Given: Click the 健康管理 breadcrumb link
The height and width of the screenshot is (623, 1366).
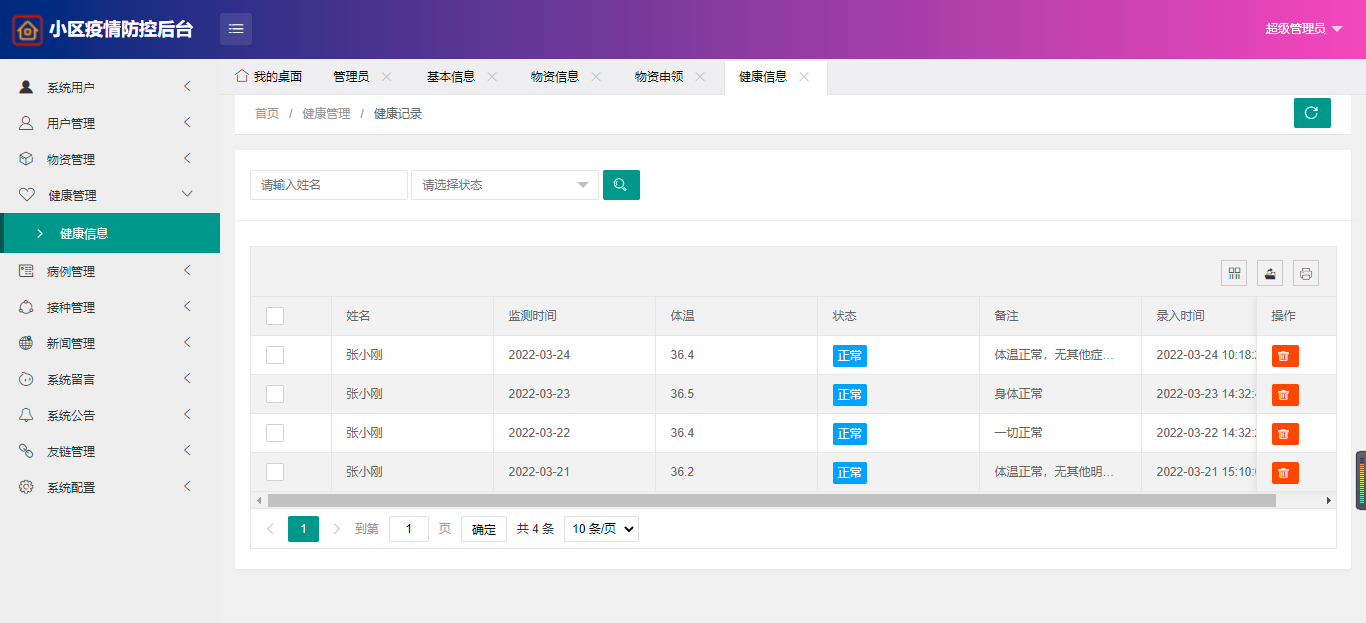Looking at the screenshot, I should click(327, 114).
